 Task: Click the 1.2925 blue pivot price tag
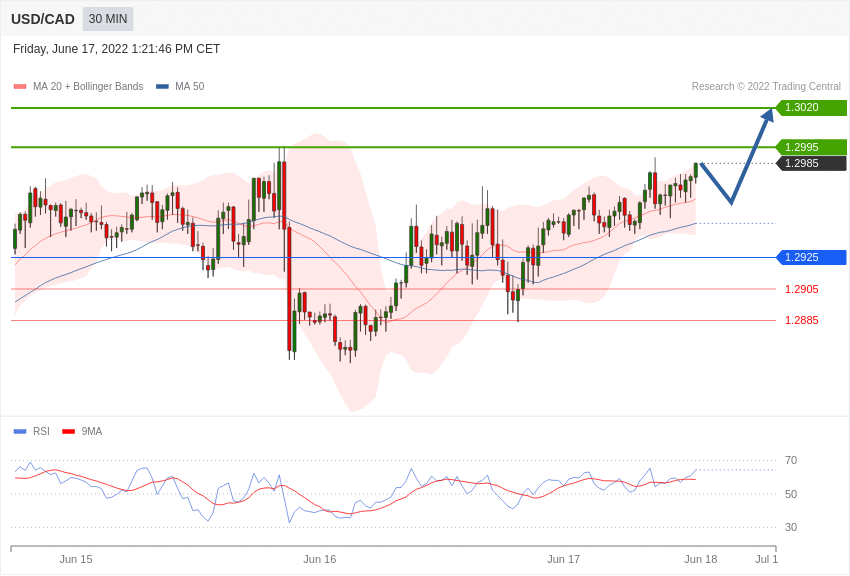point(811,257)
